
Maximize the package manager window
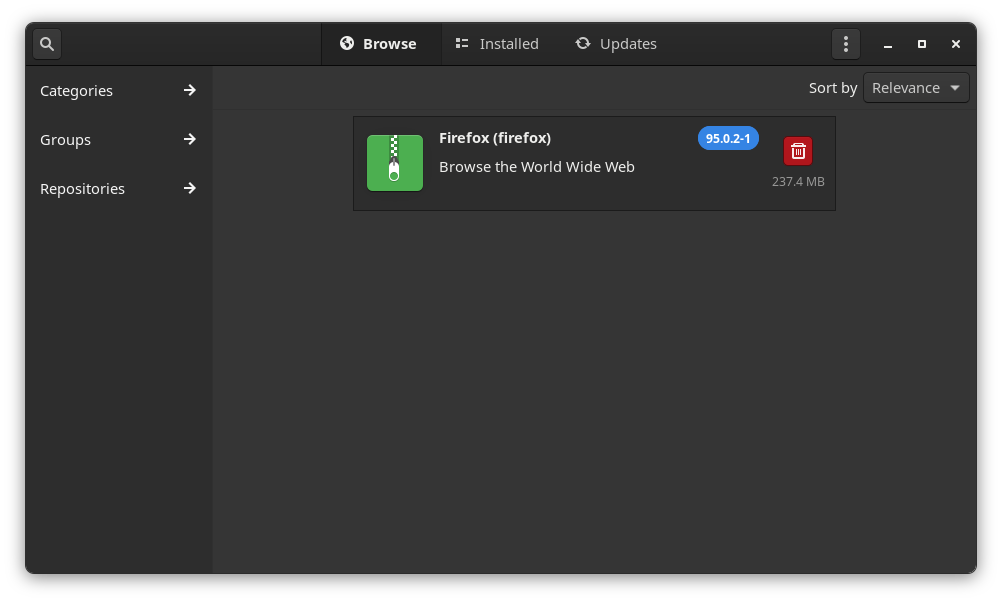922,44
